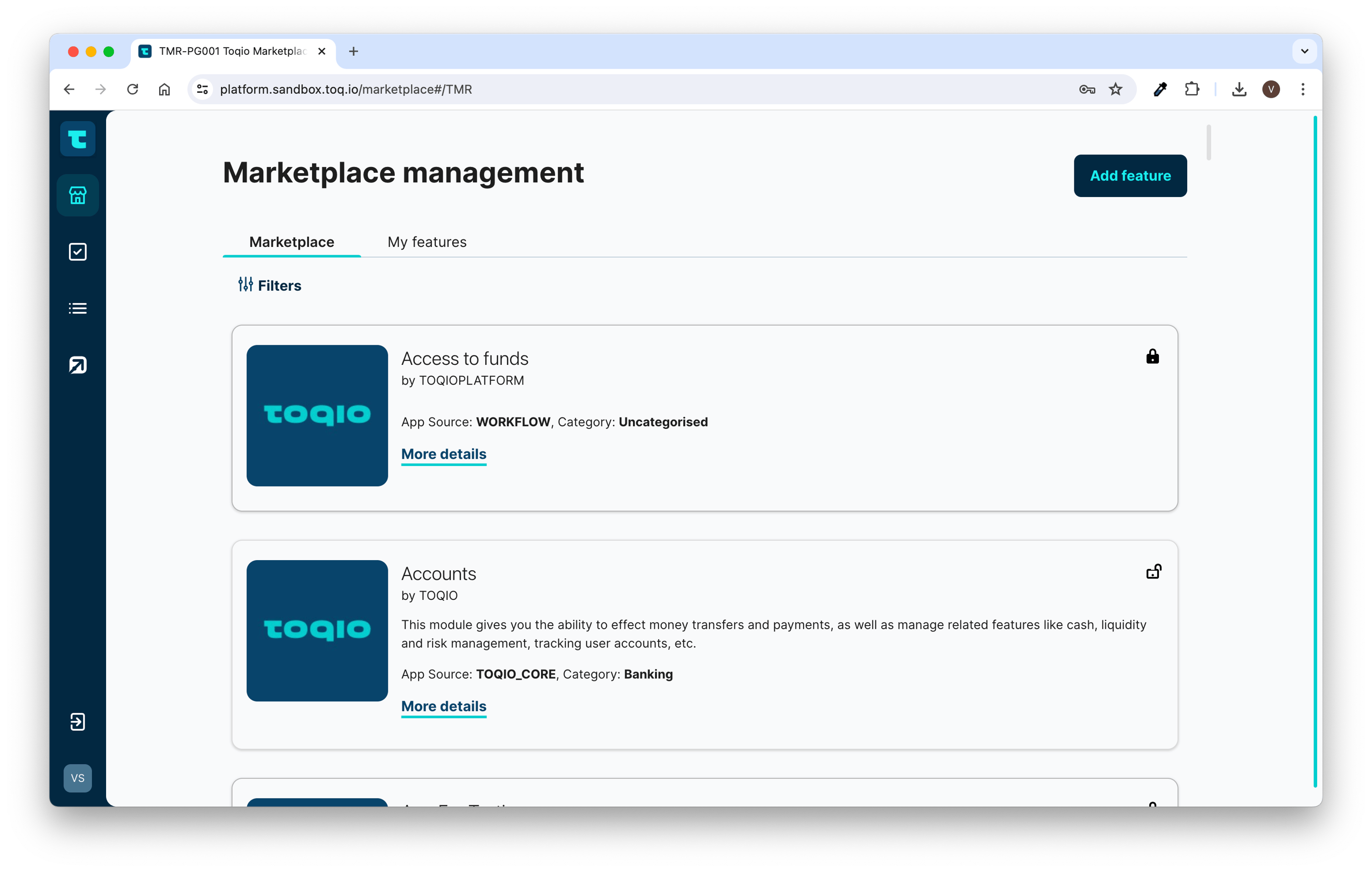The width and height of the screenshot is (1372, 872).
Task: Click the Category: Banking label
Action: click(617, 674)
